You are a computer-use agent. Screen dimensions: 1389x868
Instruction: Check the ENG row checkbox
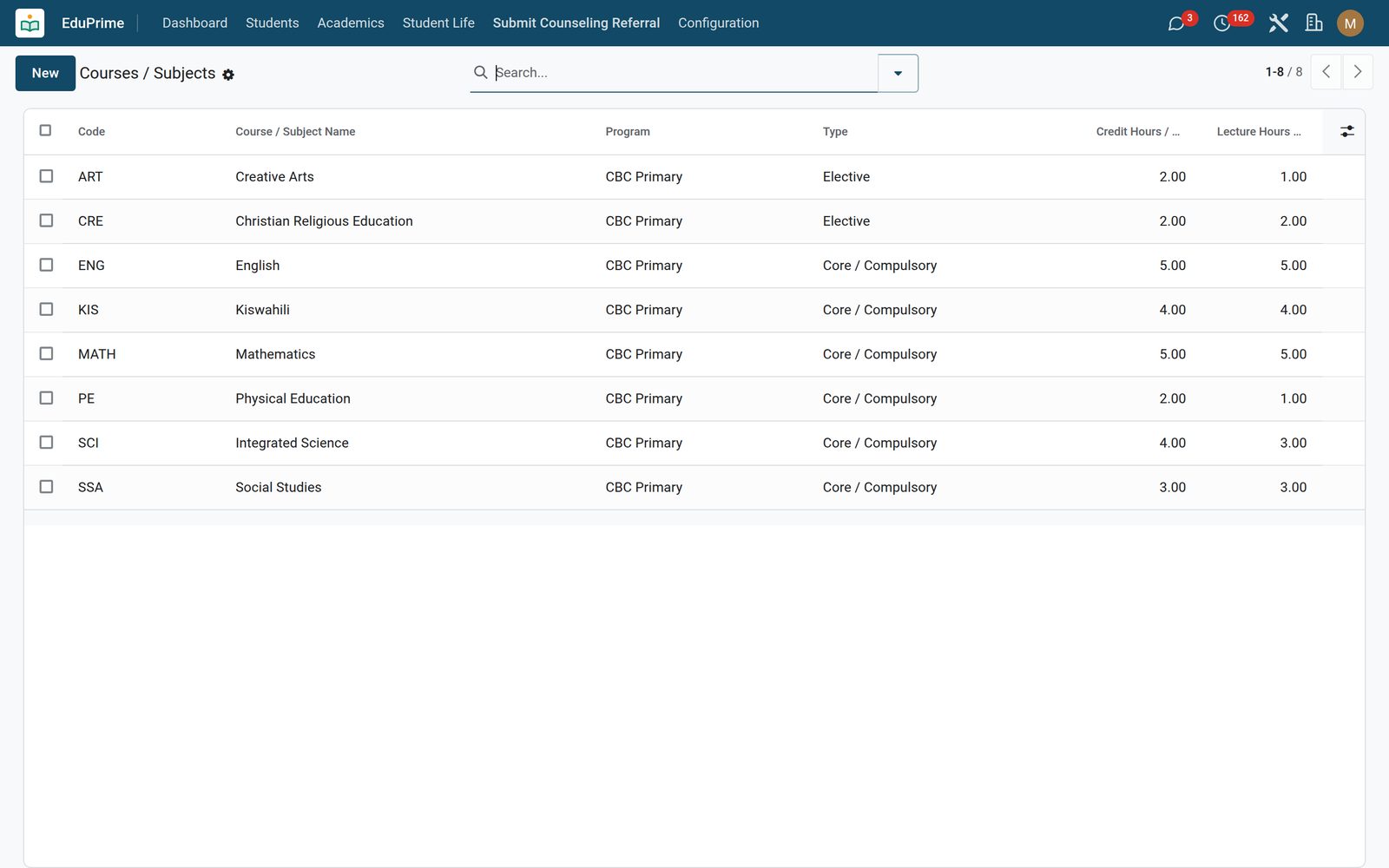pyautogui.click(x=46, y=265)
